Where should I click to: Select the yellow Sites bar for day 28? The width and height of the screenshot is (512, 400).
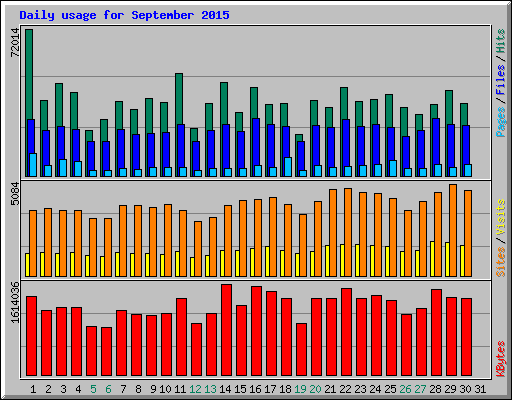(x=432, y=259)
